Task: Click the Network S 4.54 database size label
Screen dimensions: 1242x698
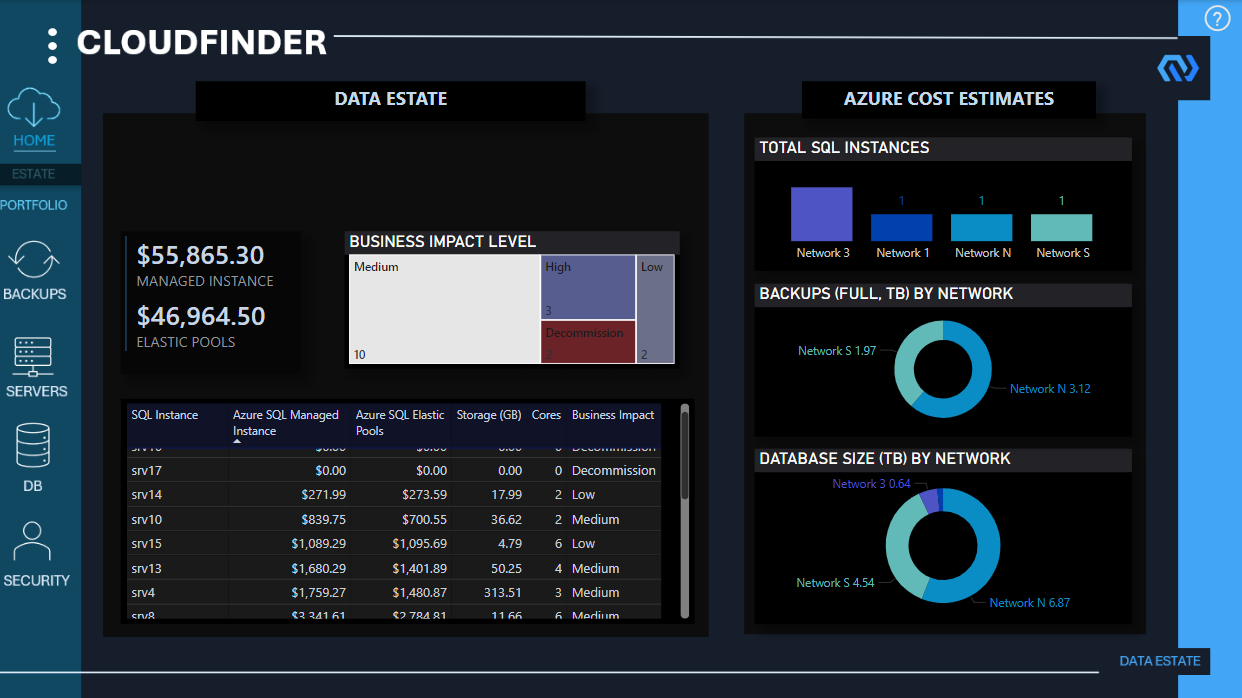Action: point(835,583)
